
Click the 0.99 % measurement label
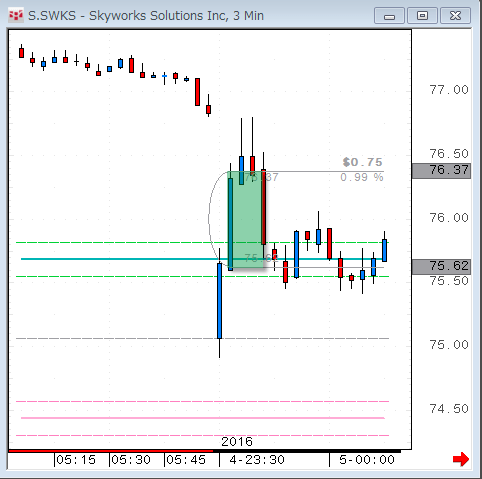[362, 177]
